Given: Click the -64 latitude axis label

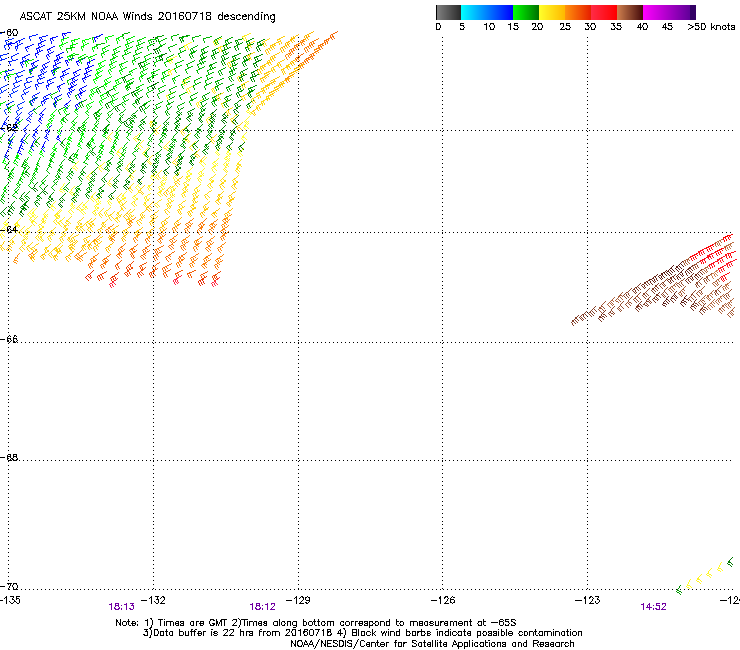Looking at the screenshot, I should (x=9, y=229).
